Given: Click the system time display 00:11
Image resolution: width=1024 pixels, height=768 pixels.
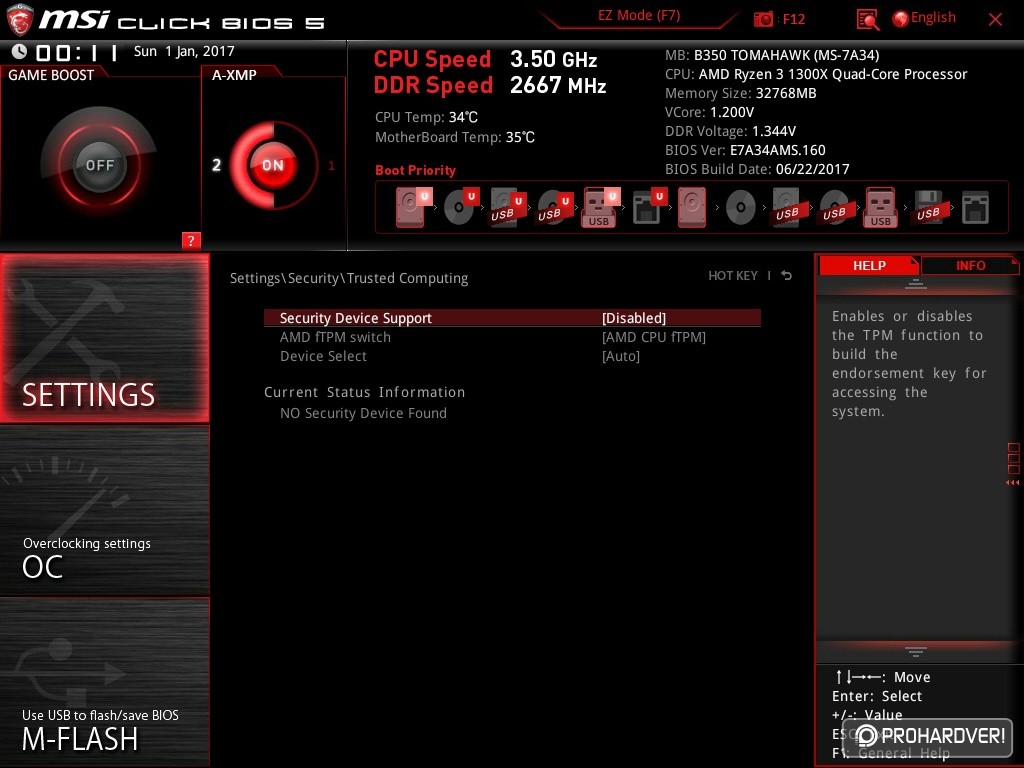Looking at the screenshot, I should coord(77,52).
